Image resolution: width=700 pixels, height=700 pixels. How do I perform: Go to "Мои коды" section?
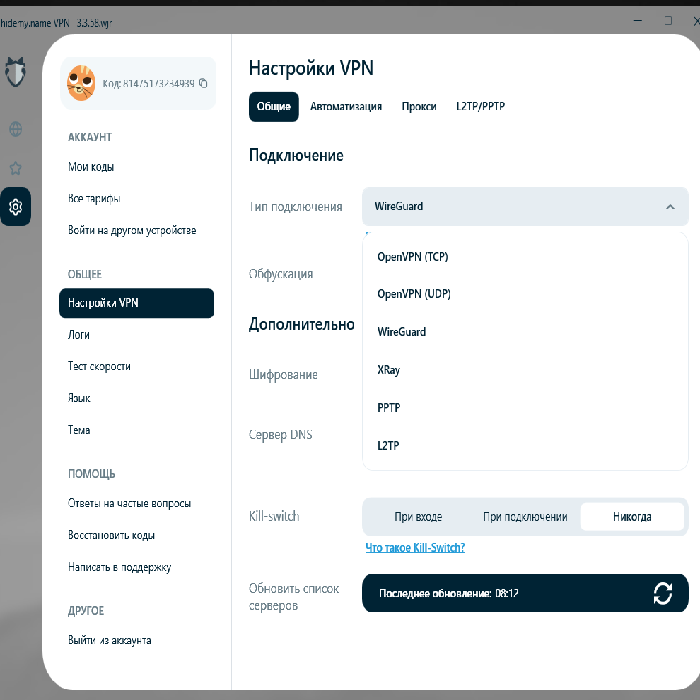point(91,167)
